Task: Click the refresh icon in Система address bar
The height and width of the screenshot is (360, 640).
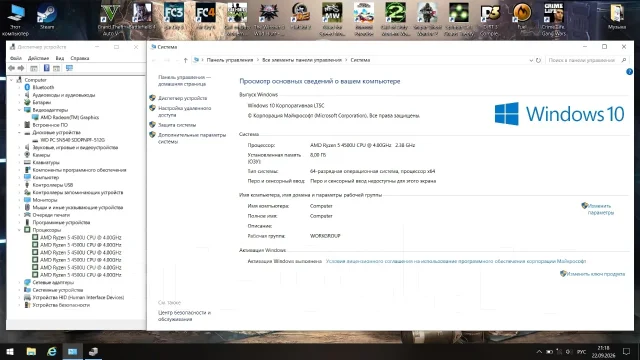Action: click(538, 60)
